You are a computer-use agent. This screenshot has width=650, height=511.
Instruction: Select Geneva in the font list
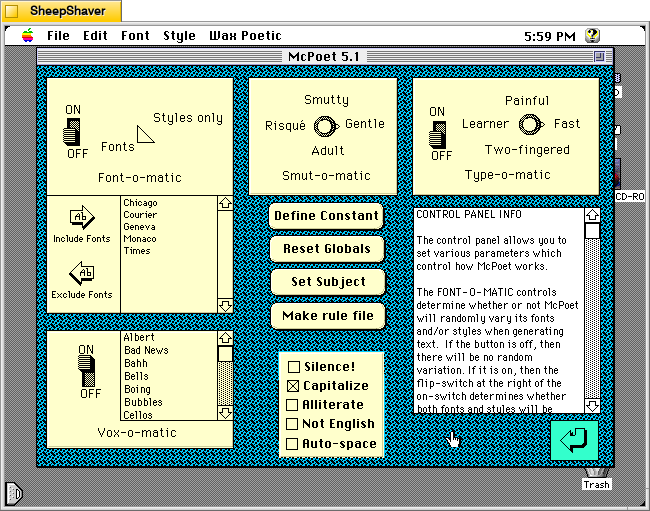(169, 227)
